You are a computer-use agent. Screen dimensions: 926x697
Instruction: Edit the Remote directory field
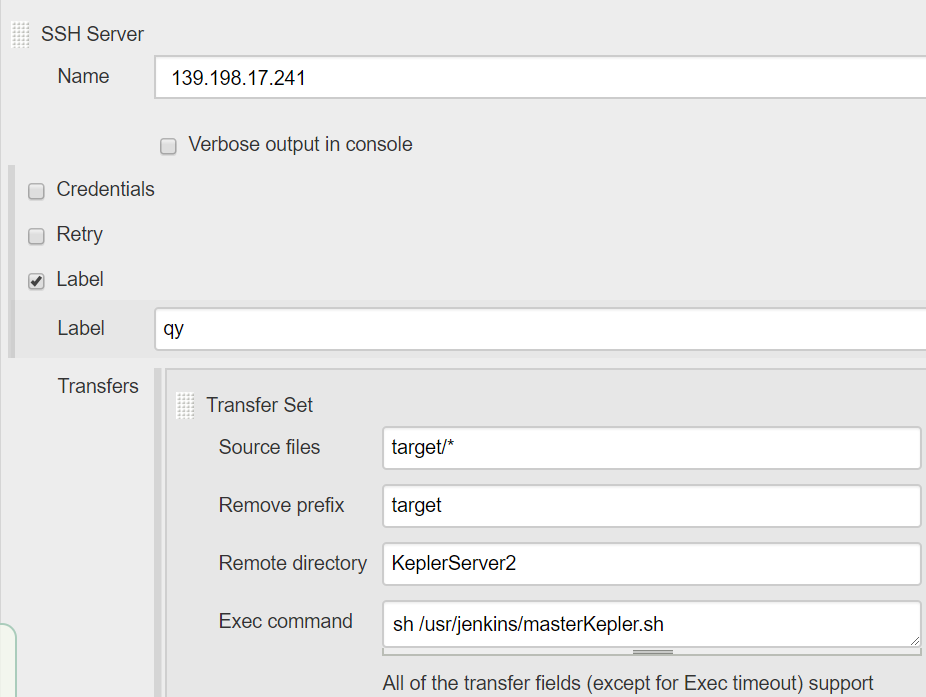pyautogui.click(x=651, y=564)
